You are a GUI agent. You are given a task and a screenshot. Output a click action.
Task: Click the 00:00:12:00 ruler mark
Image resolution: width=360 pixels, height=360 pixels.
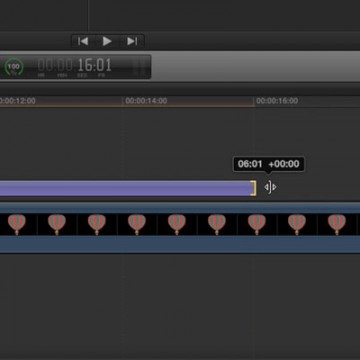[17, 101]
